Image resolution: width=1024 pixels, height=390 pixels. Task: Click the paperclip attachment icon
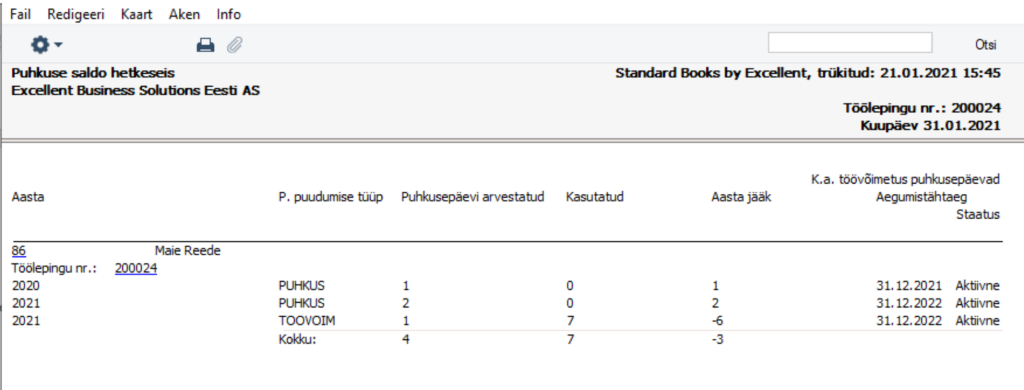[234, 44]
